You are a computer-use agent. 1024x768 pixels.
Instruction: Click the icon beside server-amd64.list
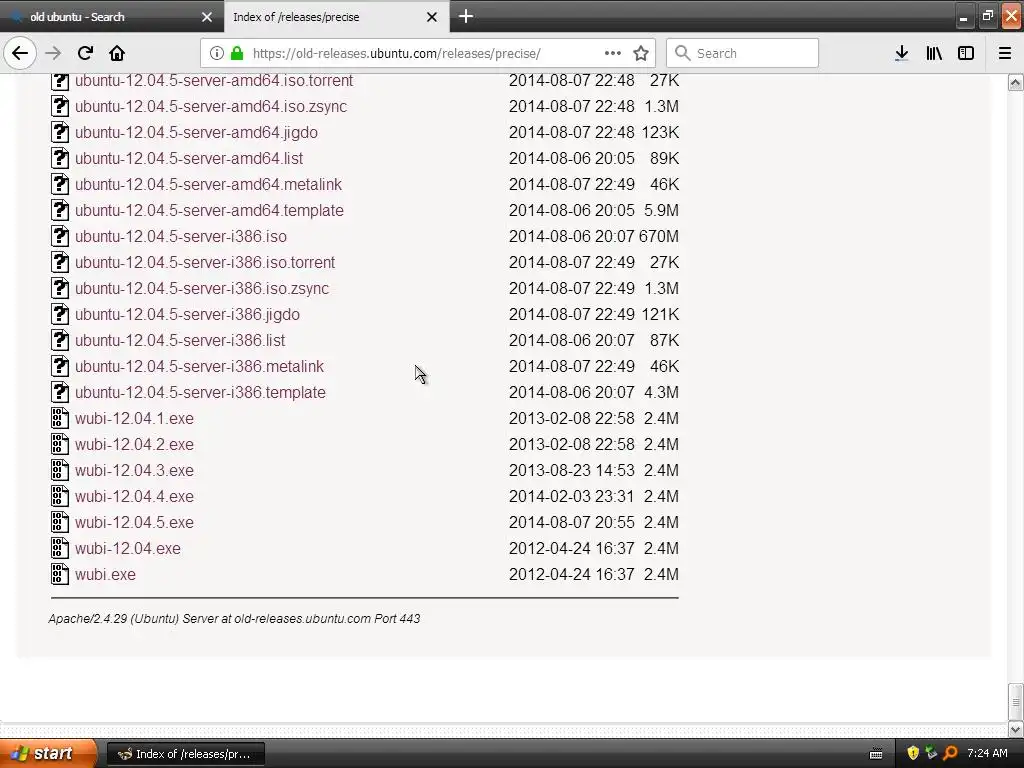tap(60, 159)
